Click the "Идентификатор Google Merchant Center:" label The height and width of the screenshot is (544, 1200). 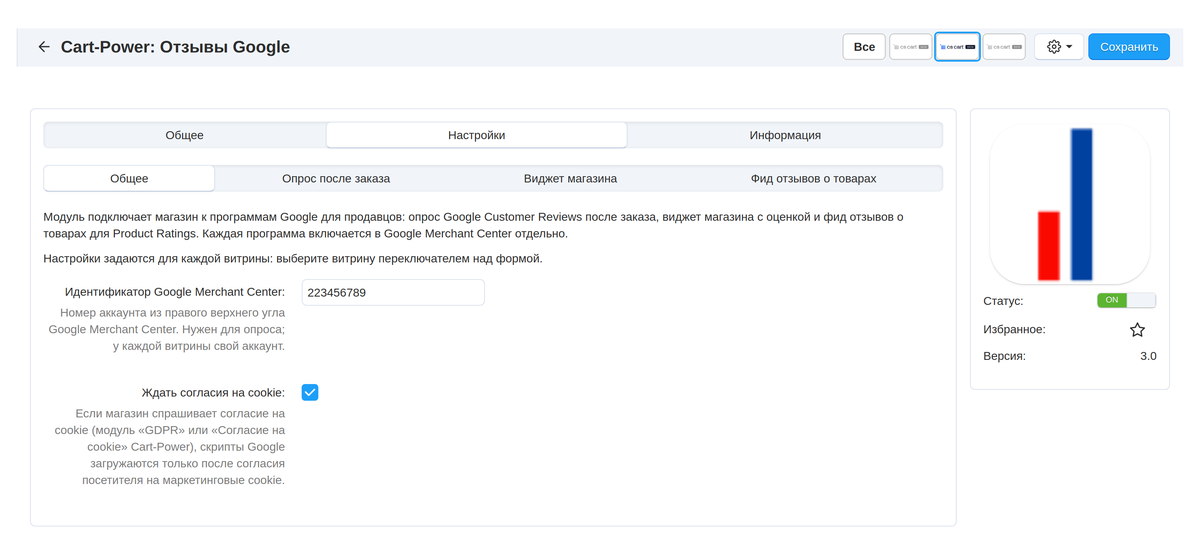[175, 292]
